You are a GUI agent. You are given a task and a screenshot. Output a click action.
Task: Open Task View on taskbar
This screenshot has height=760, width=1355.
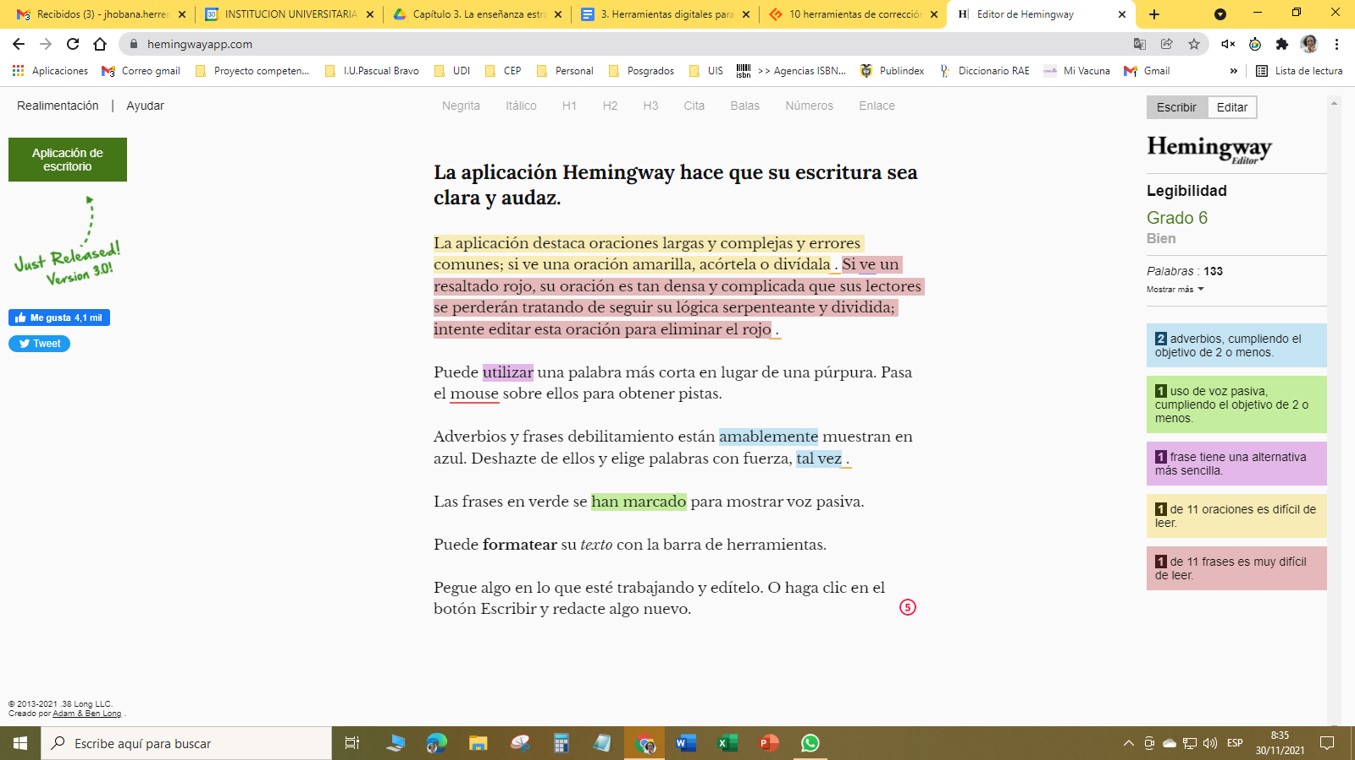click(x=352, y=743)
